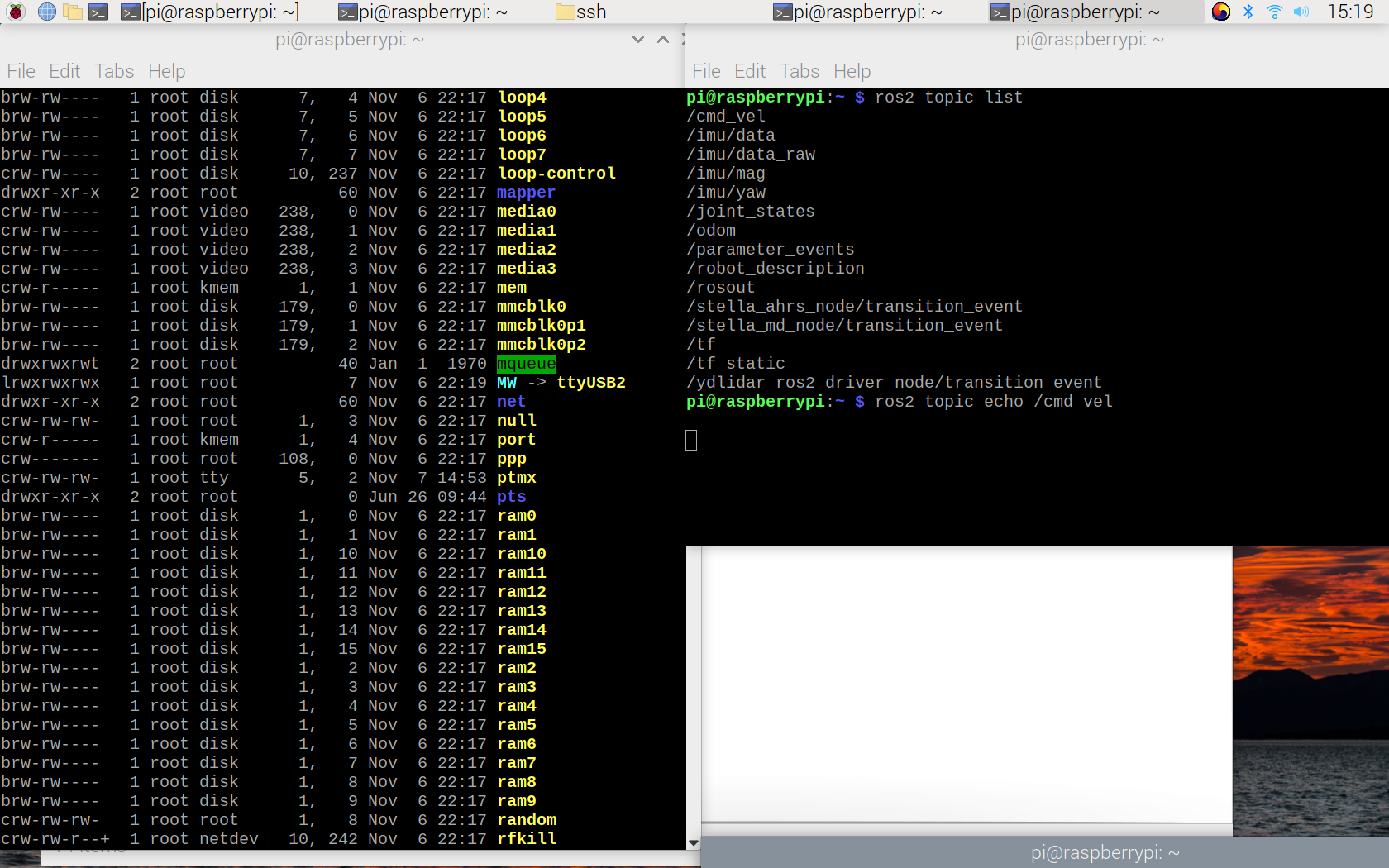Open Tabs menu in right terminal
Viewport: 1389px width, 868px height.
pos(800,71)
